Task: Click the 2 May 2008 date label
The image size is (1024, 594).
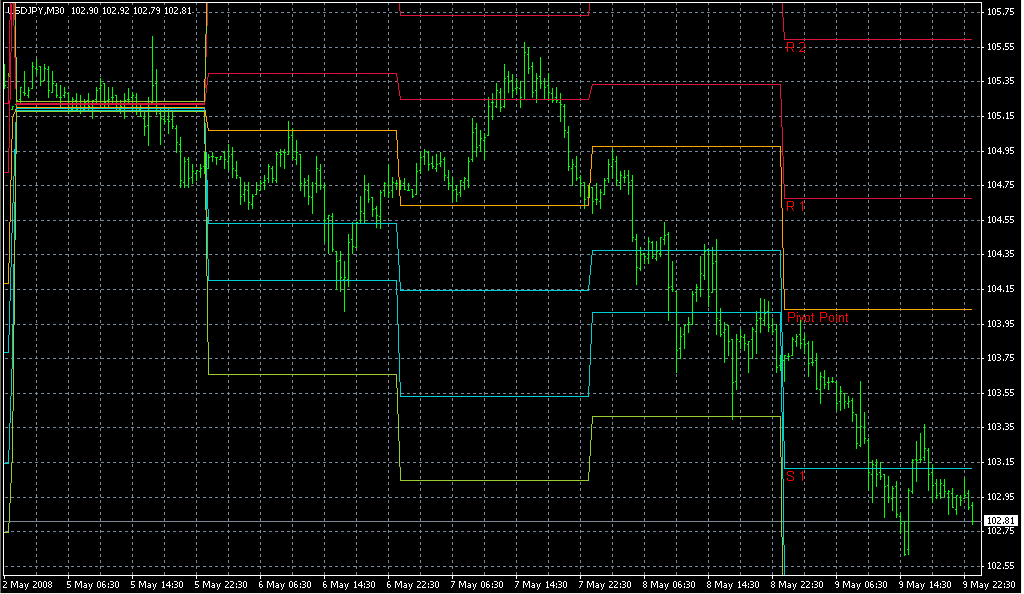Action: click(x=27, y=584)
